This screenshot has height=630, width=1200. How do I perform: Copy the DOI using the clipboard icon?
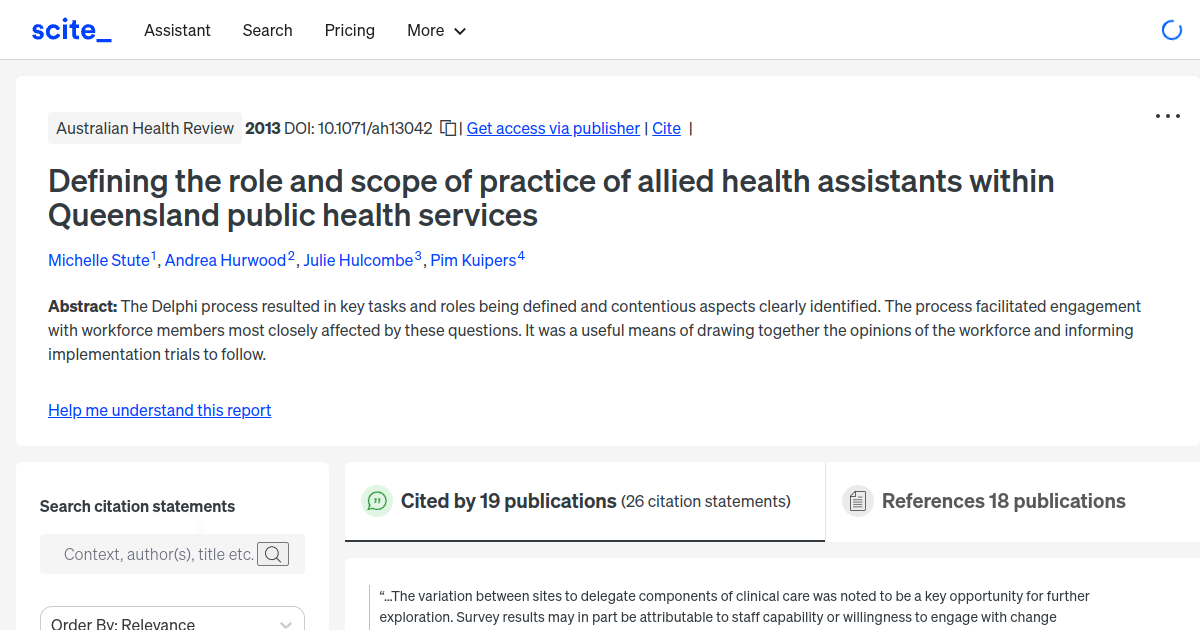pos(448,128)
